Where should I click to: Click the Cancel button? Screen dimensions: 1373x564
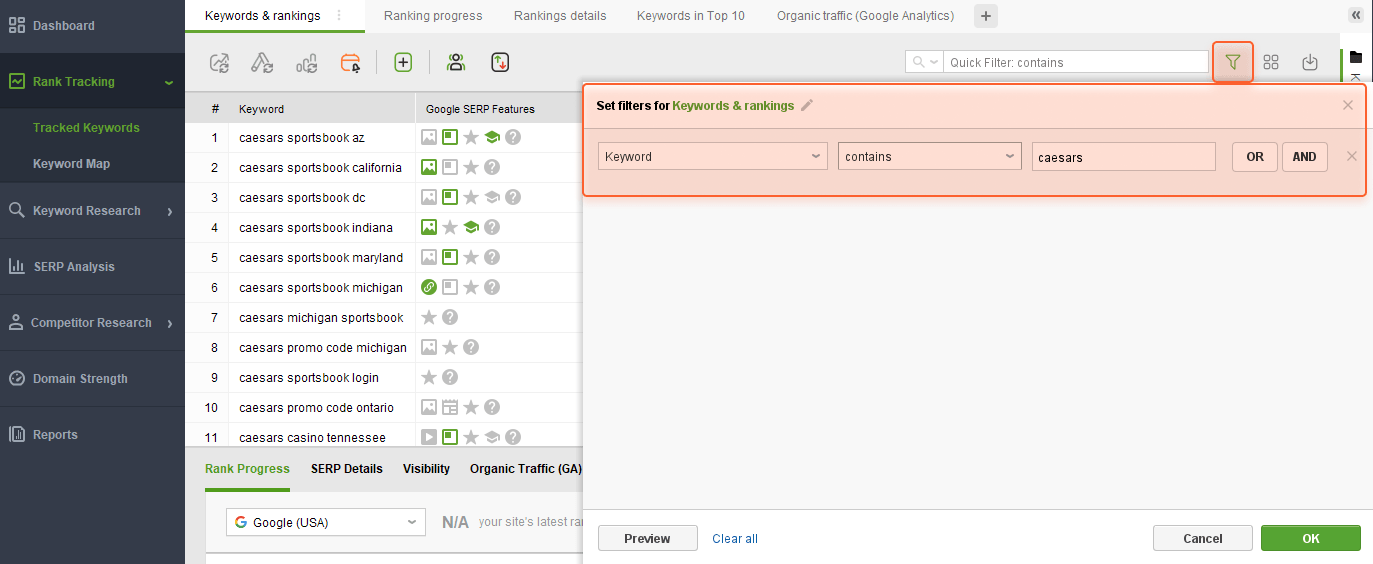coord(1203,538)
